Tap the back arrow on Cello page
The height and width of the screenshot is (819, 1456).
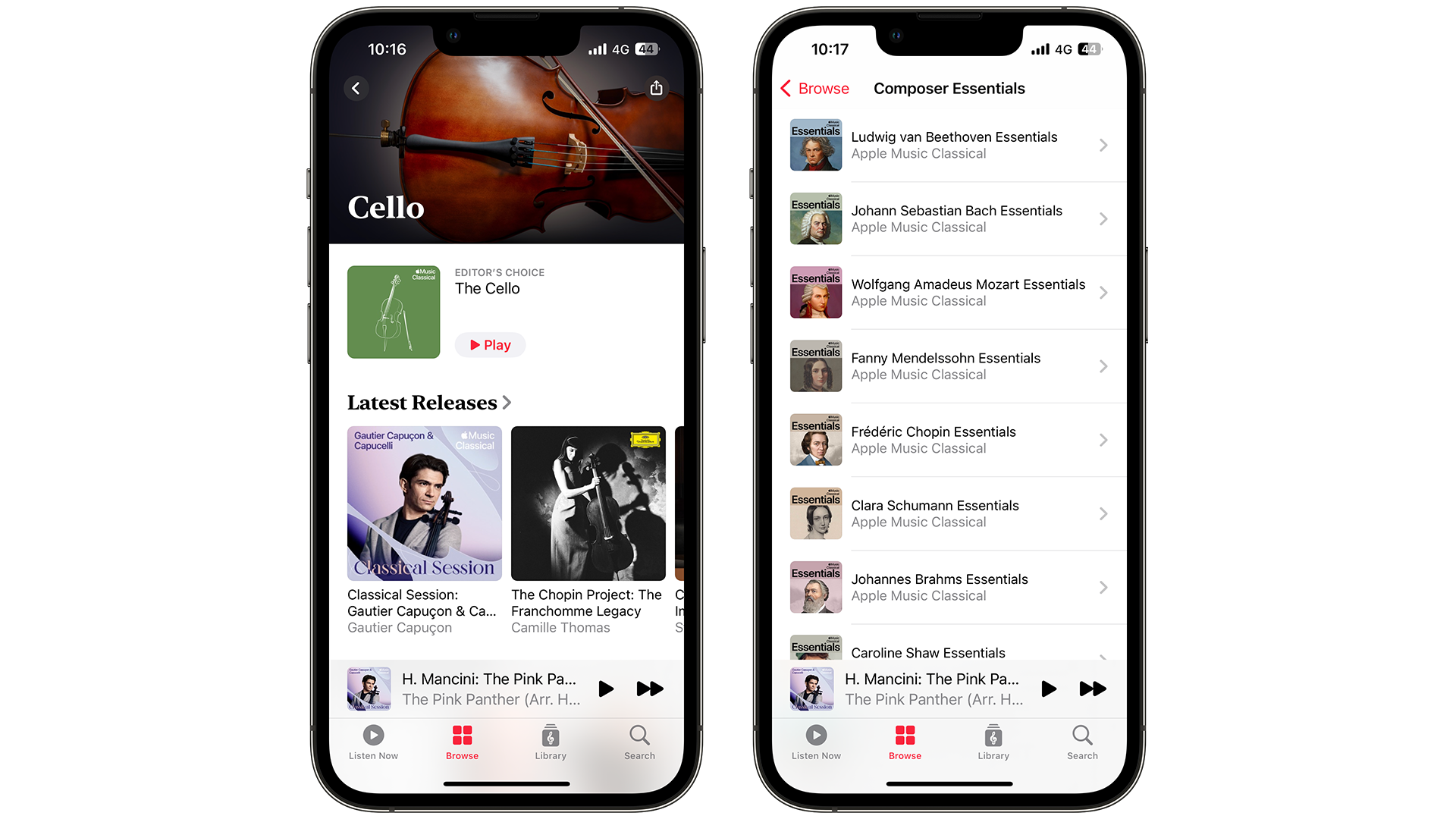[357, 89]
